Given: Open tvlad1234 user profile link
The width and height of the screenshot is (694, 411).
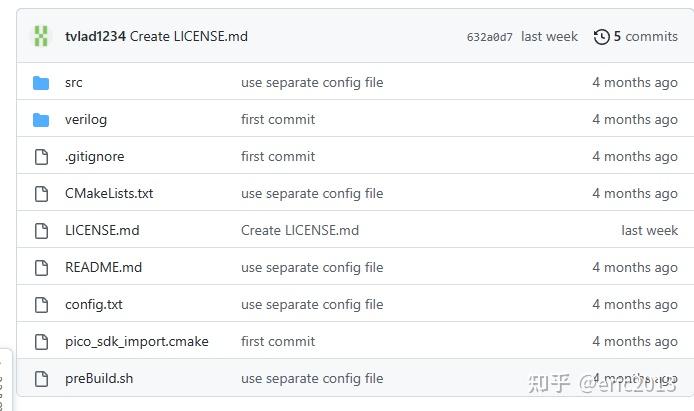Looking at the screenshot, I should (95, 37).
